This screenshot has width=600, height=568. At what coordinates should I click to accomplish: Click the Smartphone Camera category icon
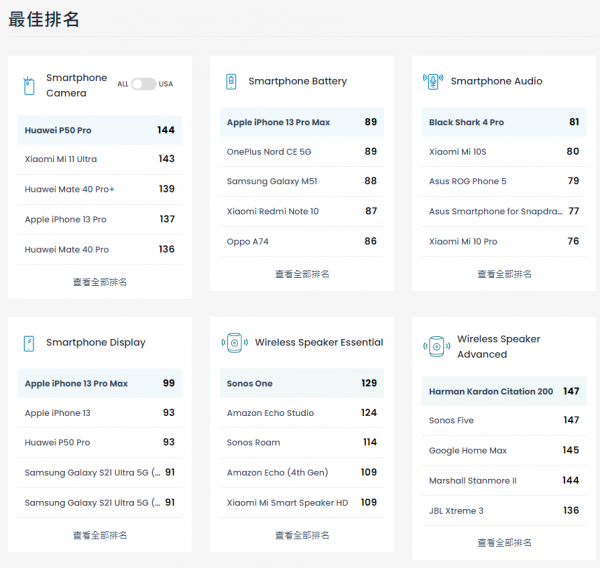click(29, 86)
